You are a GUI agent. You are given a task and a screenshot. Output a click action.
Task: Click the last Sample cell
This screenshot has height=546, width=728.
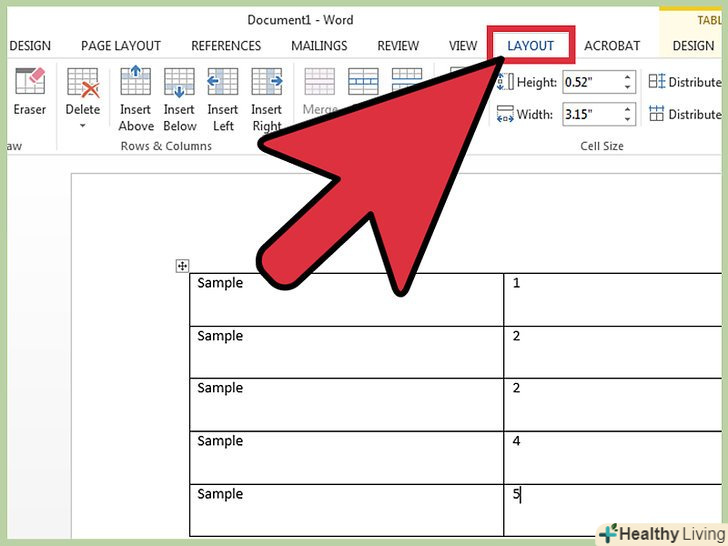[346, 510]
